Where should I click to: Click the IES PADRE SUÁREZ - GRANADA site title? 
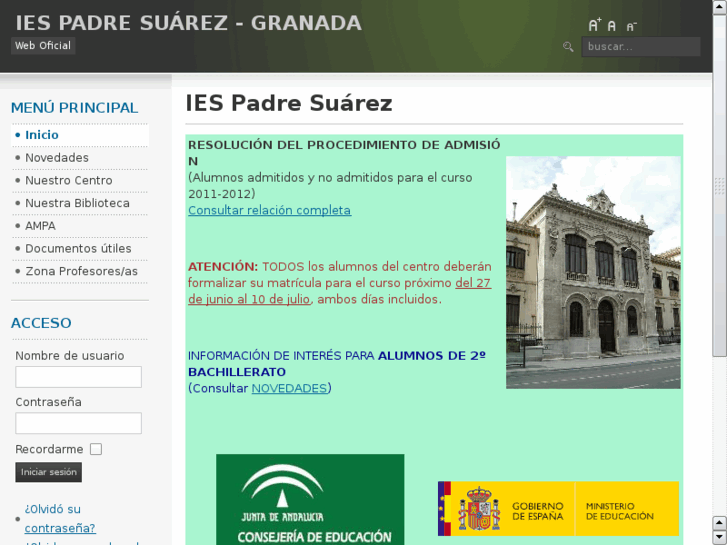[x=189, y=23]
